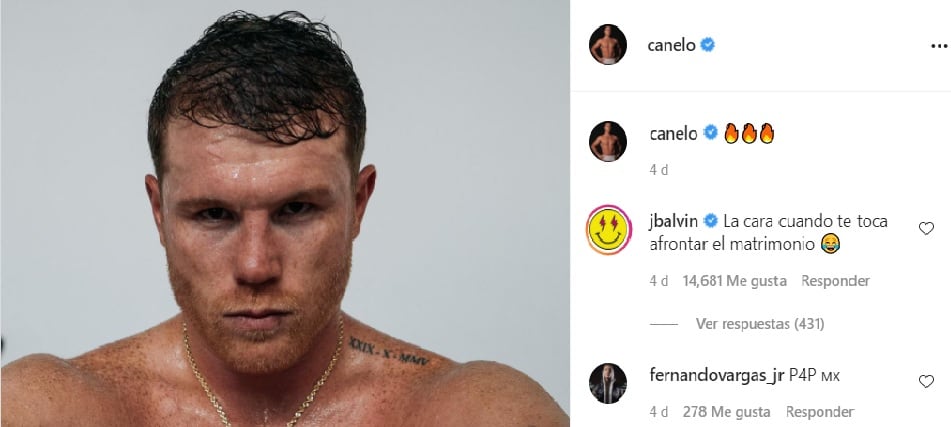The width and height of the screenshot is (951, 427).
Task: Expand Ver respuestas (431) replies
Action: click(x=760, y=324)
